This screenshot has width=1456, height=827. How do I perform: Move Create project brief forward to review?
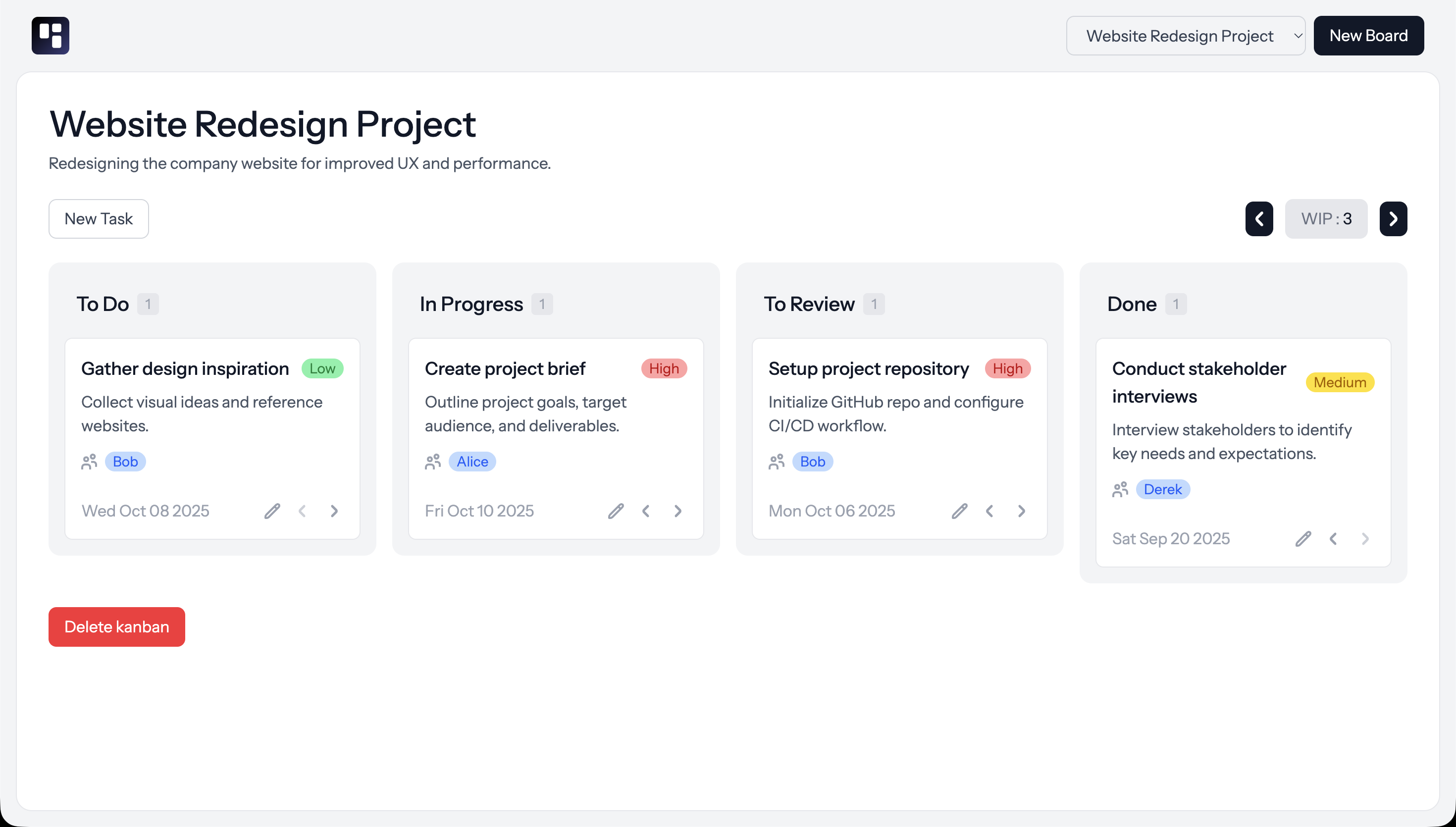coord(677,511)
